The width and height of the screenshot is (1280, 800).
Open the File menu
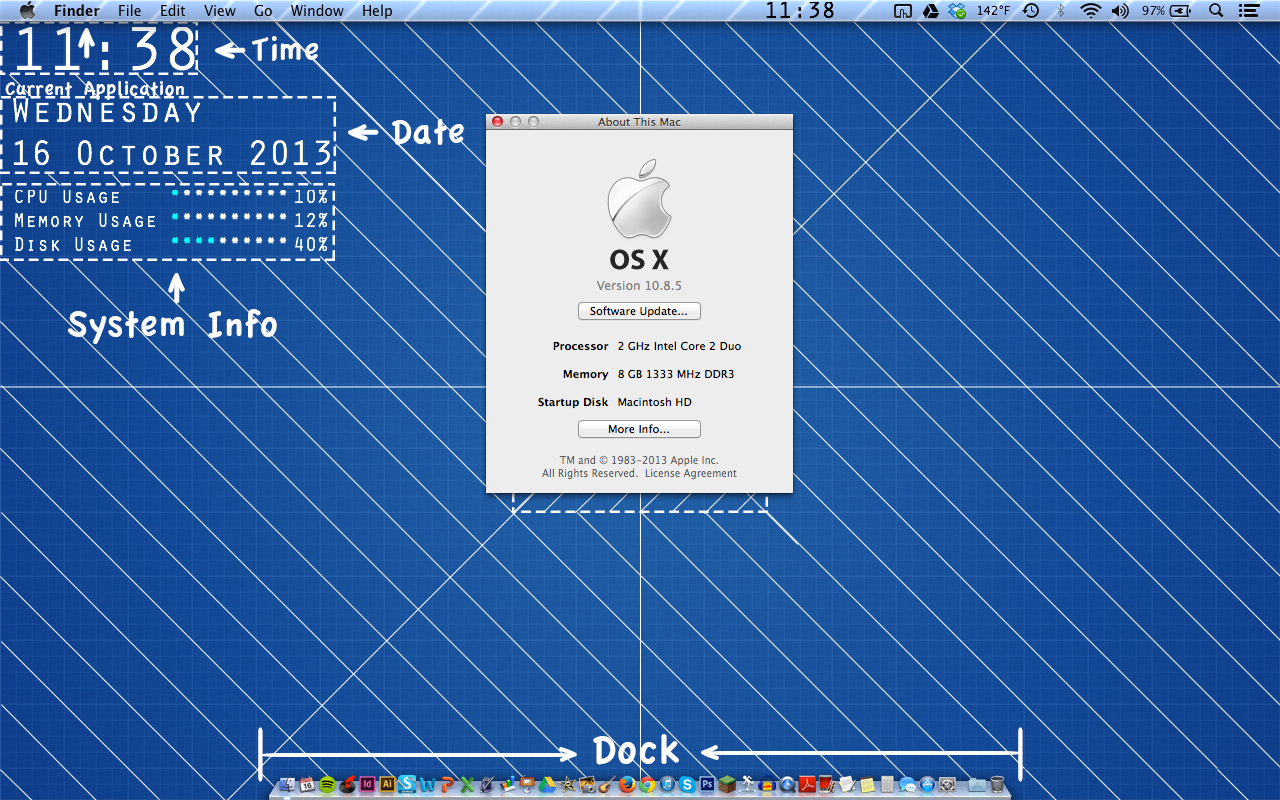pyautogui.click(x=129, y=11)
